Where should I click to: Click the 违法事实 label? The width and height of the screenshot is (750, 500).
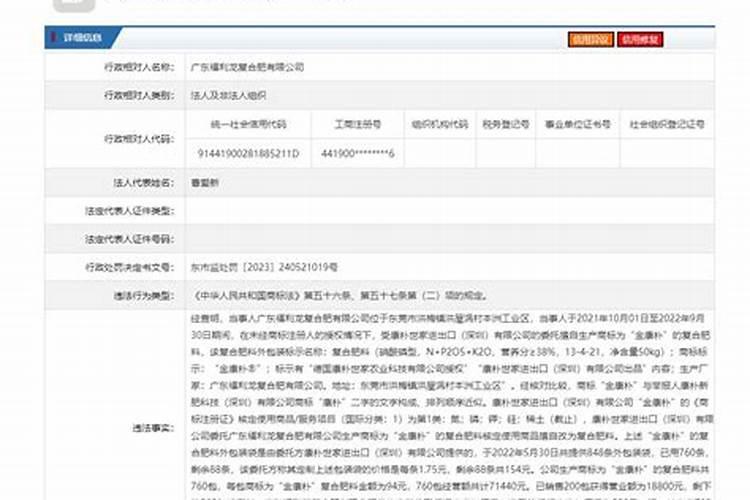154,428
